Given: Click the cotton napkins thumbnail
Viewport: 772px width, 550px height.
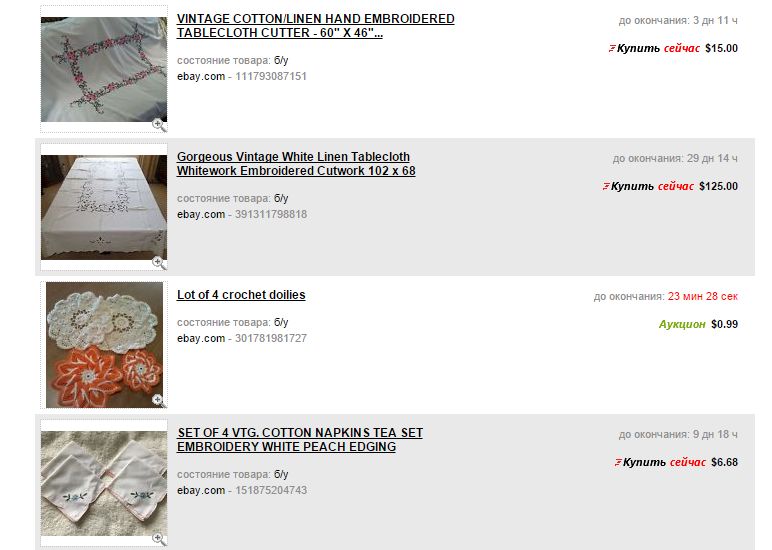Looking at the screenshot, I should (x=104, y=484).
